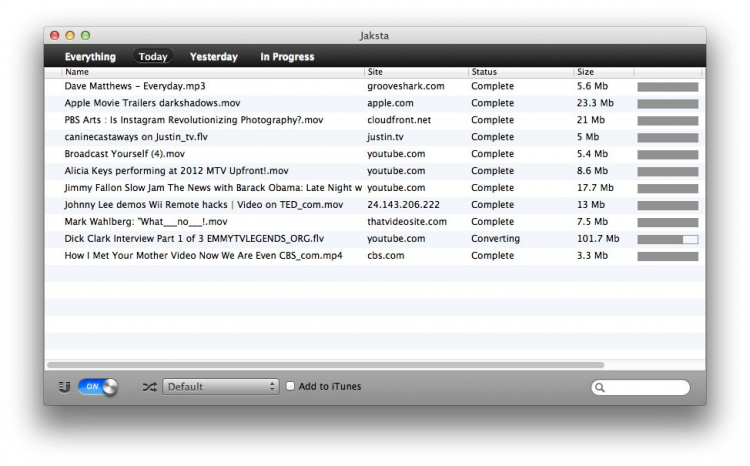Open the Default conversion format dropdown
The width and height of the screenshot is (750, 466).
[221, 387]
